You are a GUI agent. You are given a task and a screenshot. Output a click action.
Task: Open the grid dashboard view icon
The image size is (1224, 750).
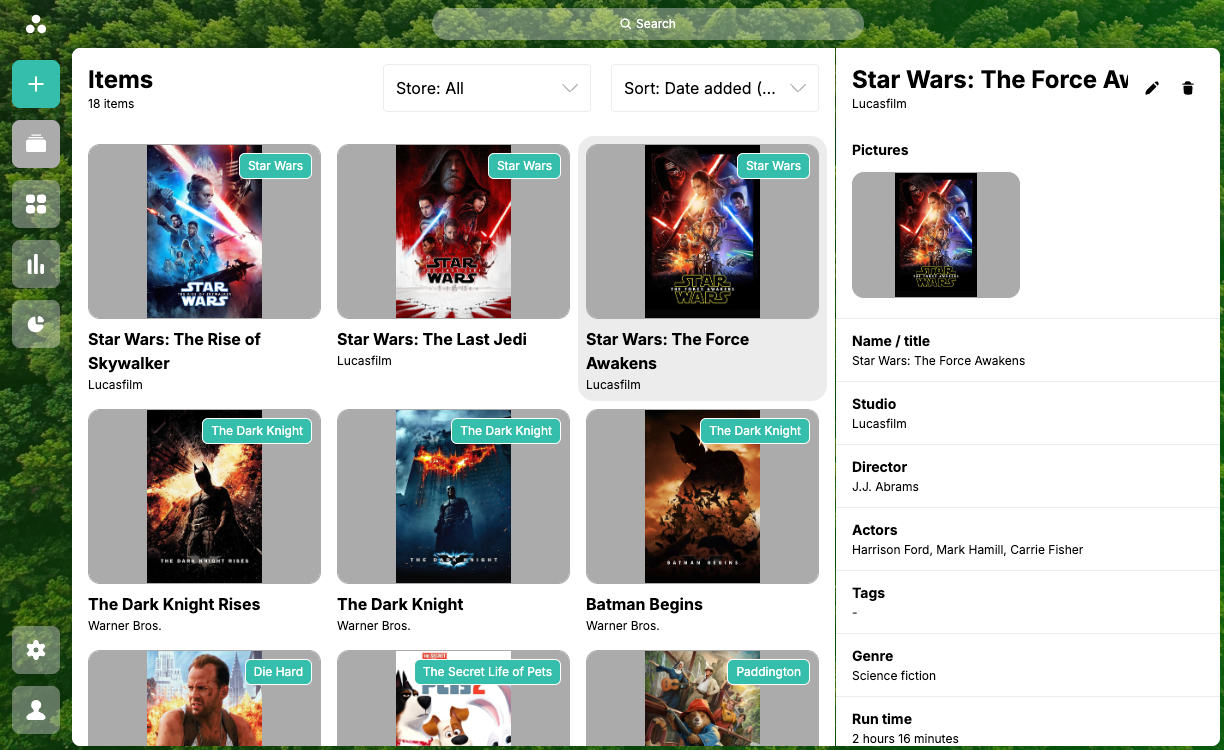(36, 204)
